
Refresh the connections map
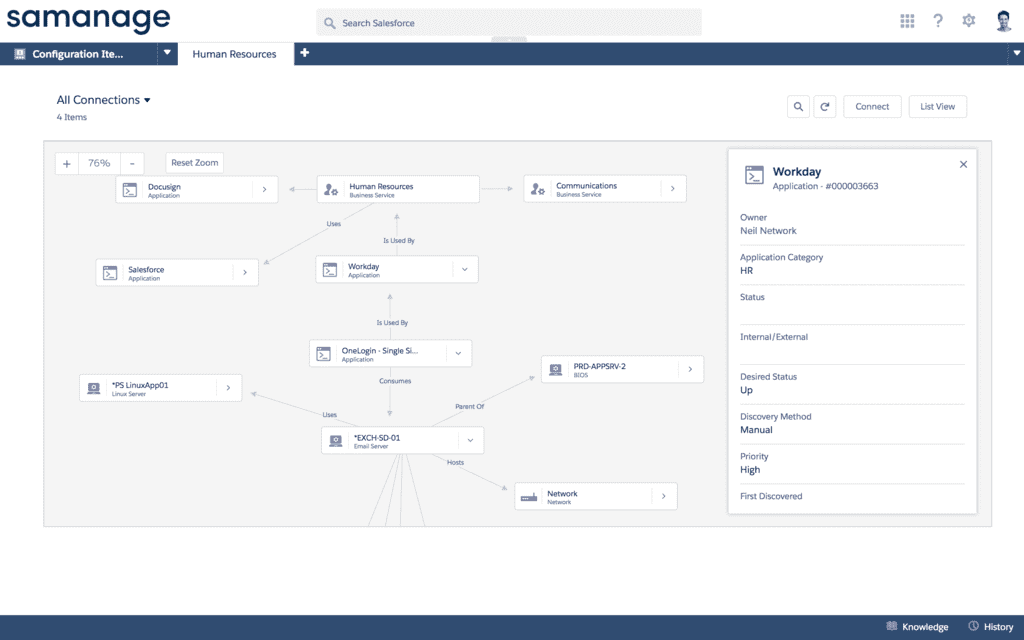(825, 106)
